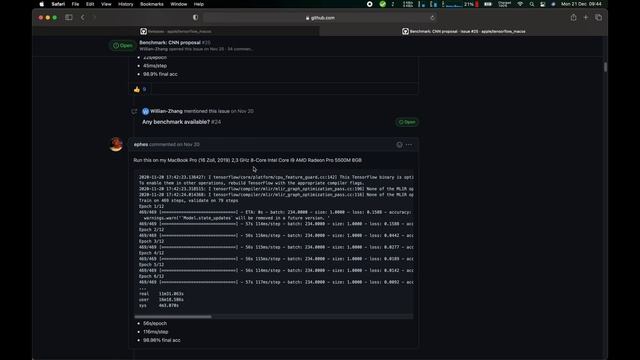
Task: Open ephes user avatar
Action: [116, 144]
